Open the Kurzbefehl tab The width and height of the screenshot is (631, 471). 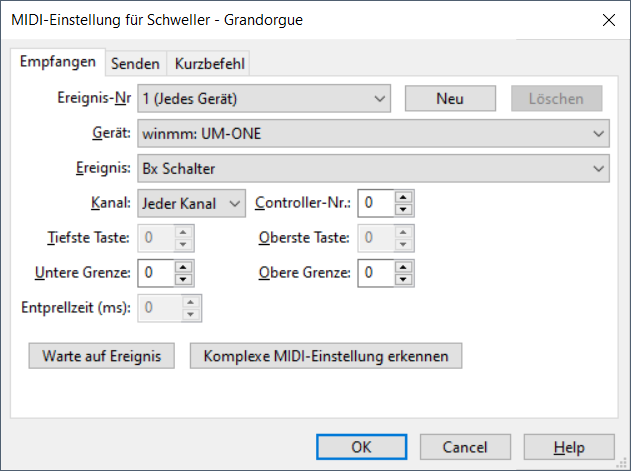[x=207, y=64]
